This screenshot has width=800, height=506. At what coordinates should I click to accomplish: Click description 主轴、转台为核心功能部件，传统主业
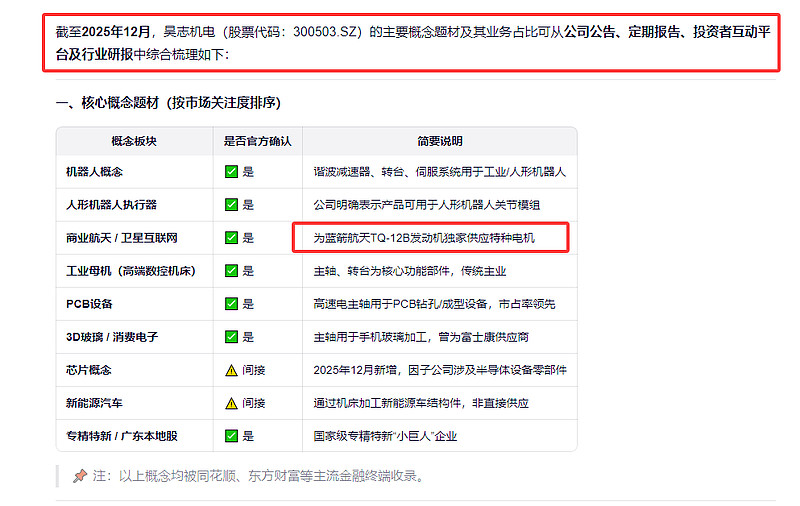[x=410, y=271]
